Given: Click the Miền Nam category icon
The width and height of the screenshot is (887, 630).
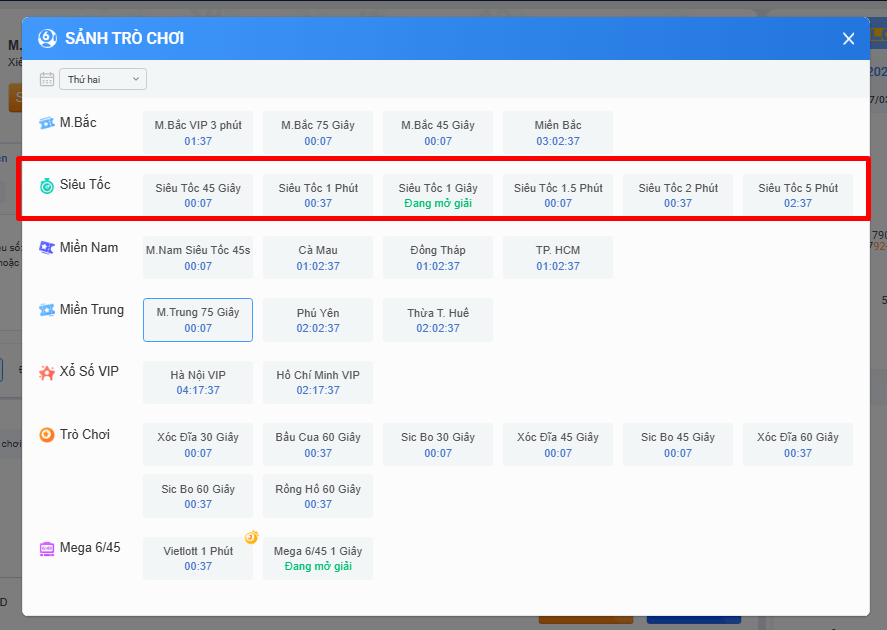Looking at the screenshot, I should 47,248.
